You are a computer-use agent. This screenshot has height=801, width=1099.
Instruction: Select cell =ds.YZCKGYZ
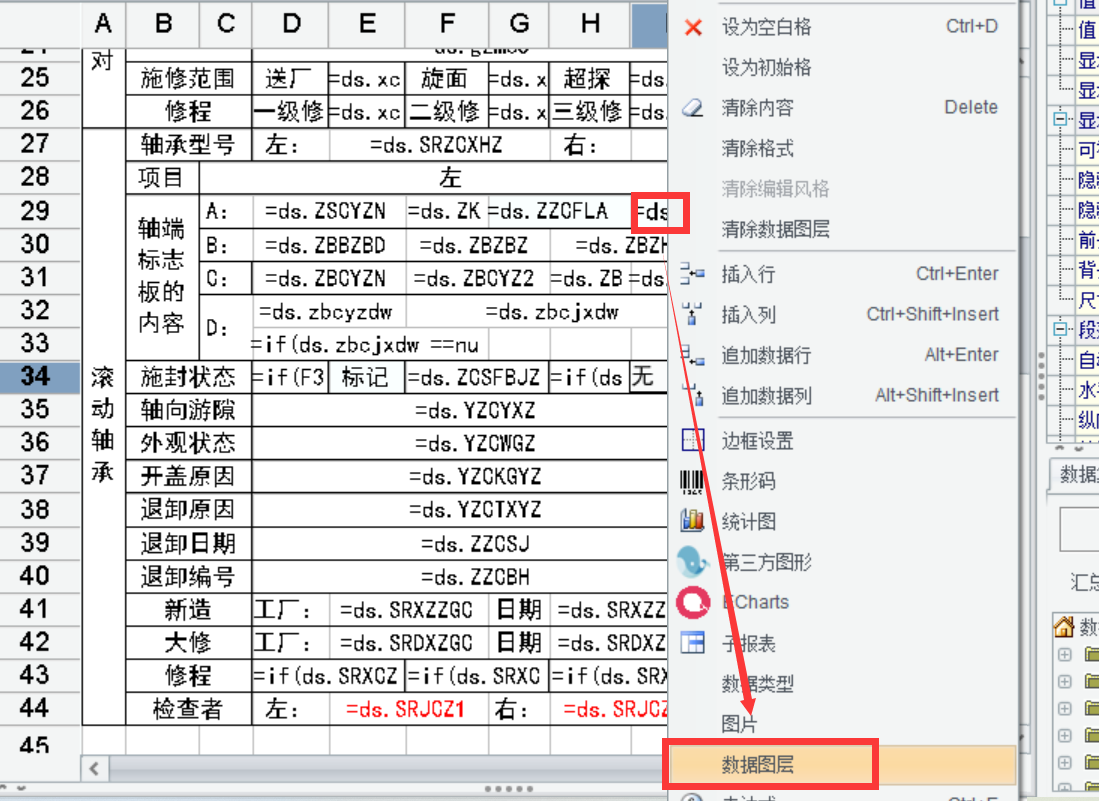point(459,477)
